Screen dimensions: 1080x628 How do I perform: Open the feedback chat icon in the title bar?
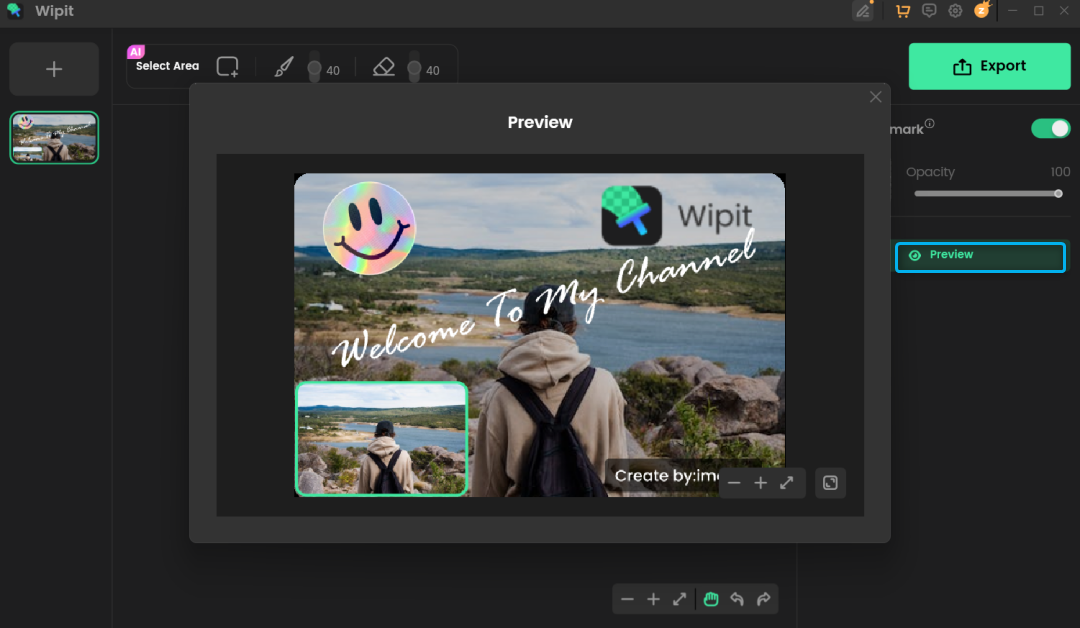[928, 11]
